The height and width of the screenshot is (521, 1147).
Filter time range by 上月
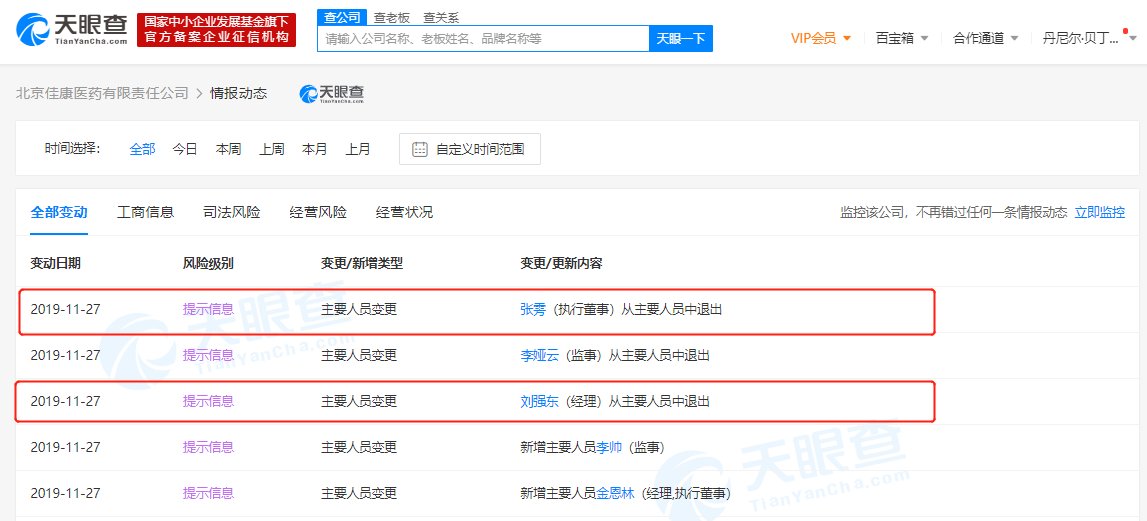point(358,149)
